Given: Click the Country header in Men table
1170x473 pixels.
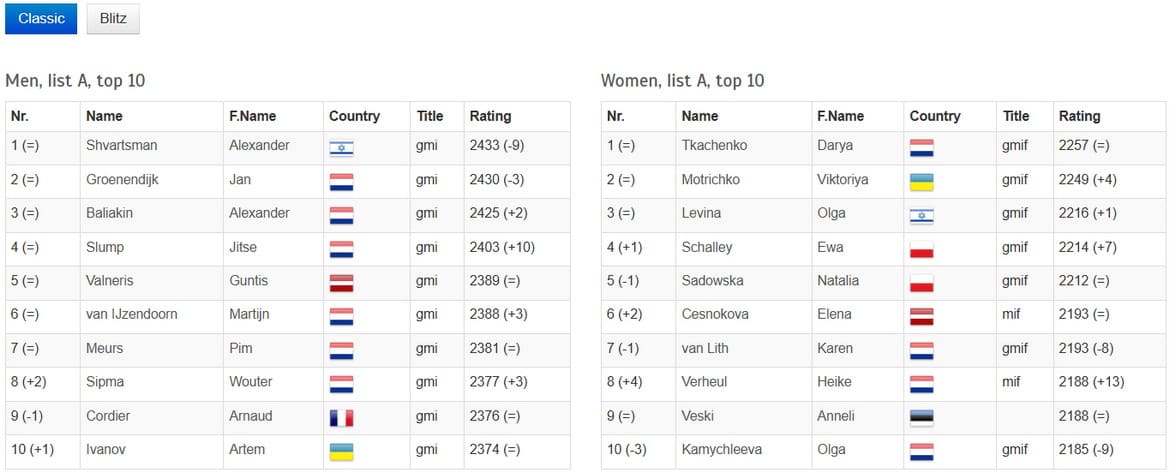Looking at the screenshot, I should (354, 116).
